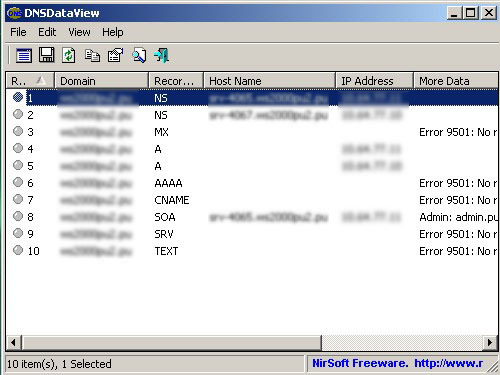
Task: Click the round icon of record 5
Action: pyautogui.click(x=18, y=165)
